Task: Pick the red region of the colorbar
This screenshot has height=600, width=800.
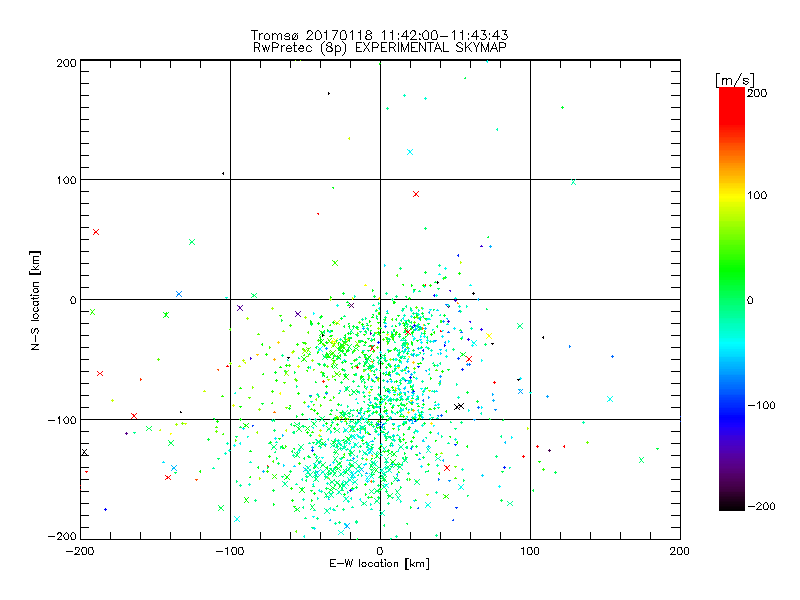Action: pyautogui.click(x=732, y=105)
